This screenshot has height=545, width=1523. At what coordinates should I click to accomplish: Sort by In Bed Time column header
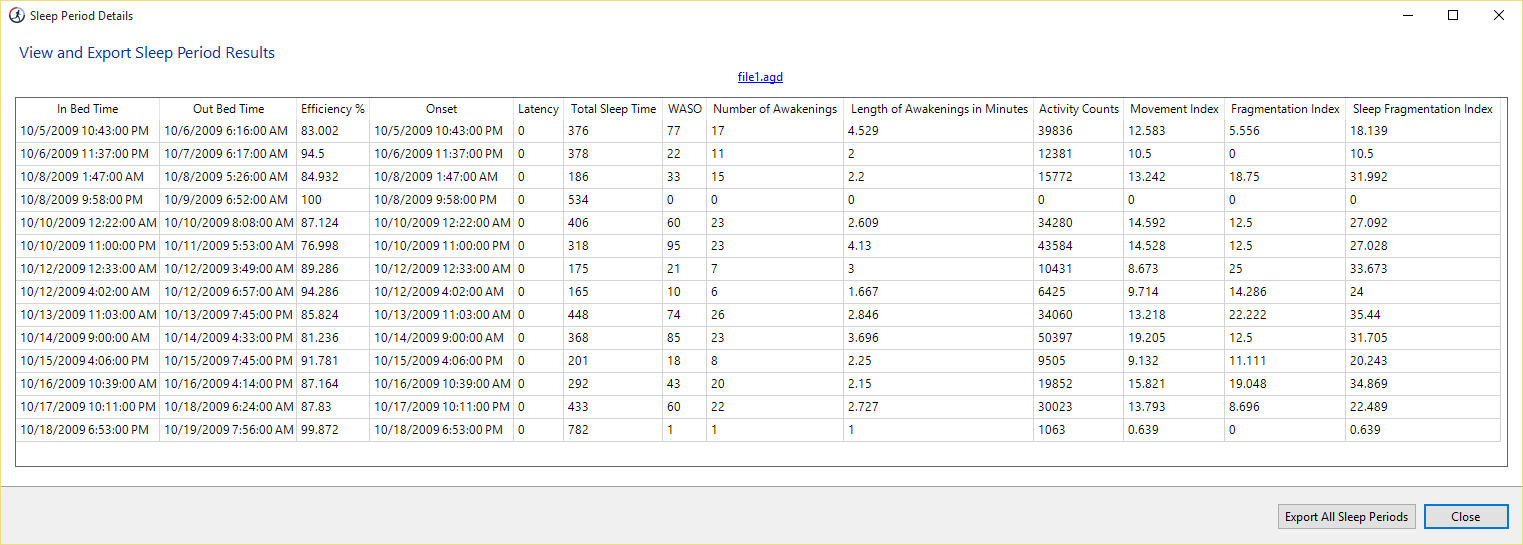[x=87, y=109]
